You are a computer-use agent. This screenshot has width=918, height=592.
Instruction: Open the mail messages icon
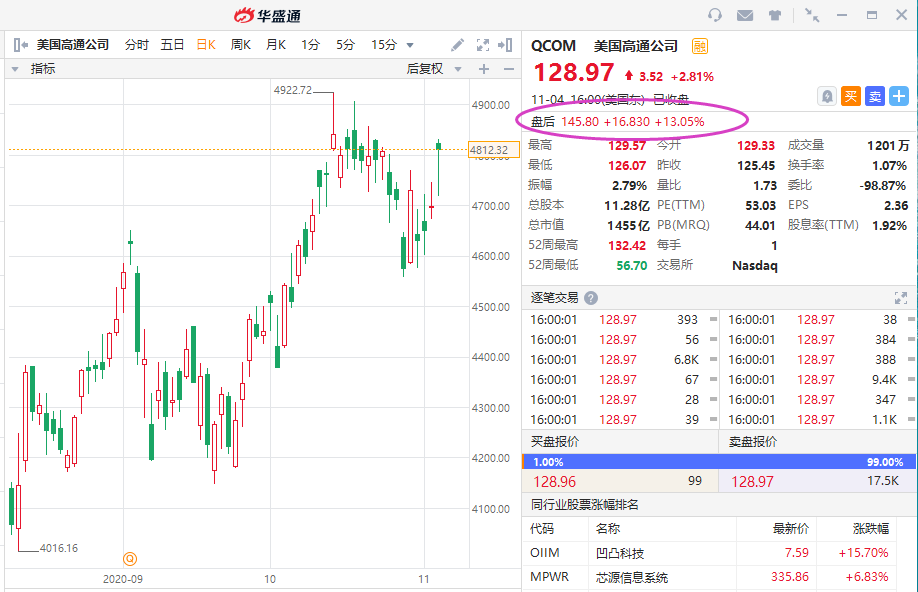point(745,15)
